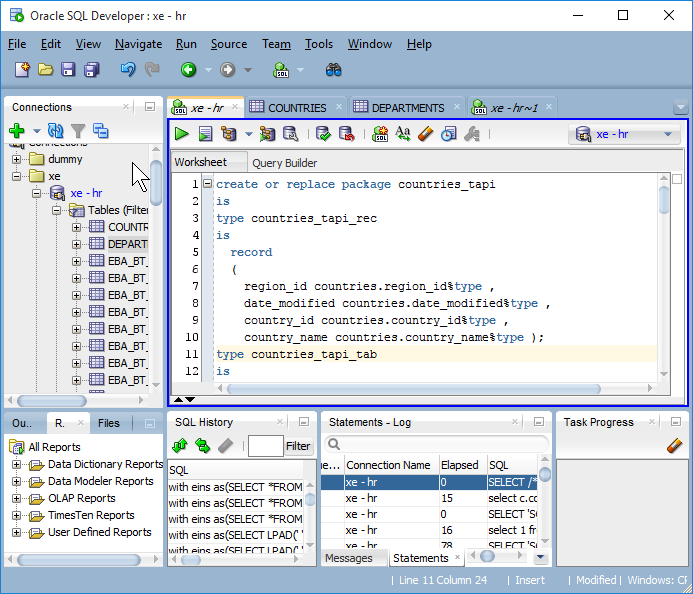693x594 pixels.
Task: Open a SQL Worksheet via main toolbar icon
Action: tap(281, 69)
